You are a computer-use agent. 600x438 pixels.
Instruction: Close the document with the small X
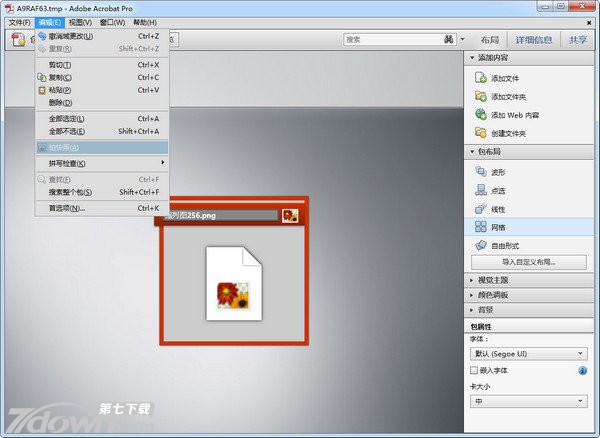point(589,23)
